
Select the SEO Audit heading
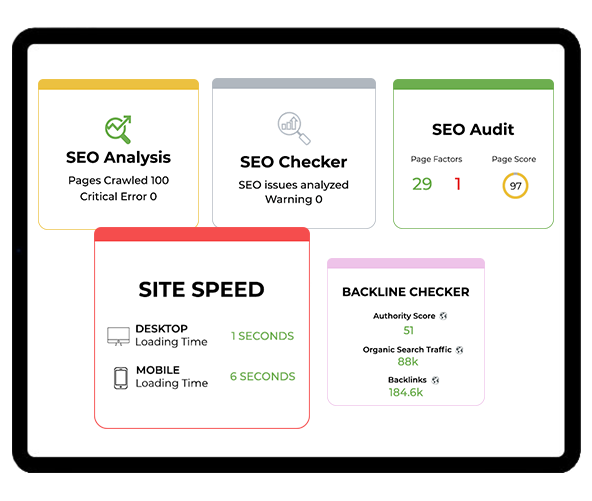[473, 129]
